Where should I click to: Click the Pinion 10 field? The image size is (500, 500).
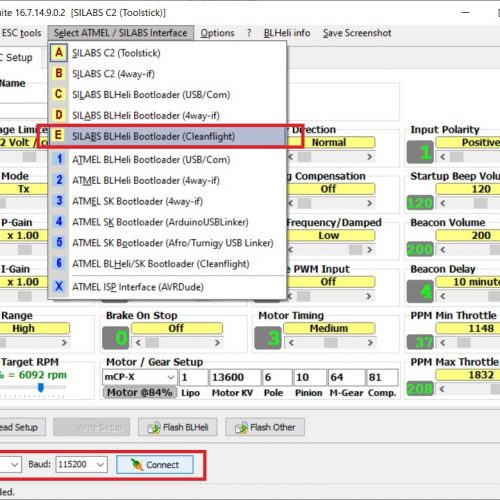click(310, 377)
